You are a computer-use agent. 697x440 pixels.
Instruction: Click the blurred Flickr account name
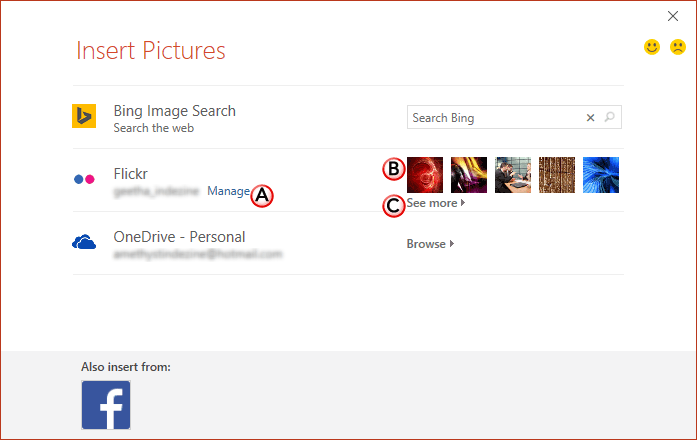(x=156, y=191)
